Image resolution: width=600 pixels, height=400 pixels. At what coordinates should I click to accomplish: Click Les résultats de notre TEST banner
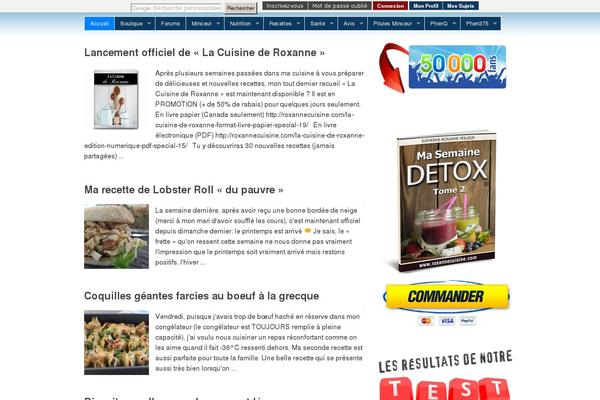445,375
